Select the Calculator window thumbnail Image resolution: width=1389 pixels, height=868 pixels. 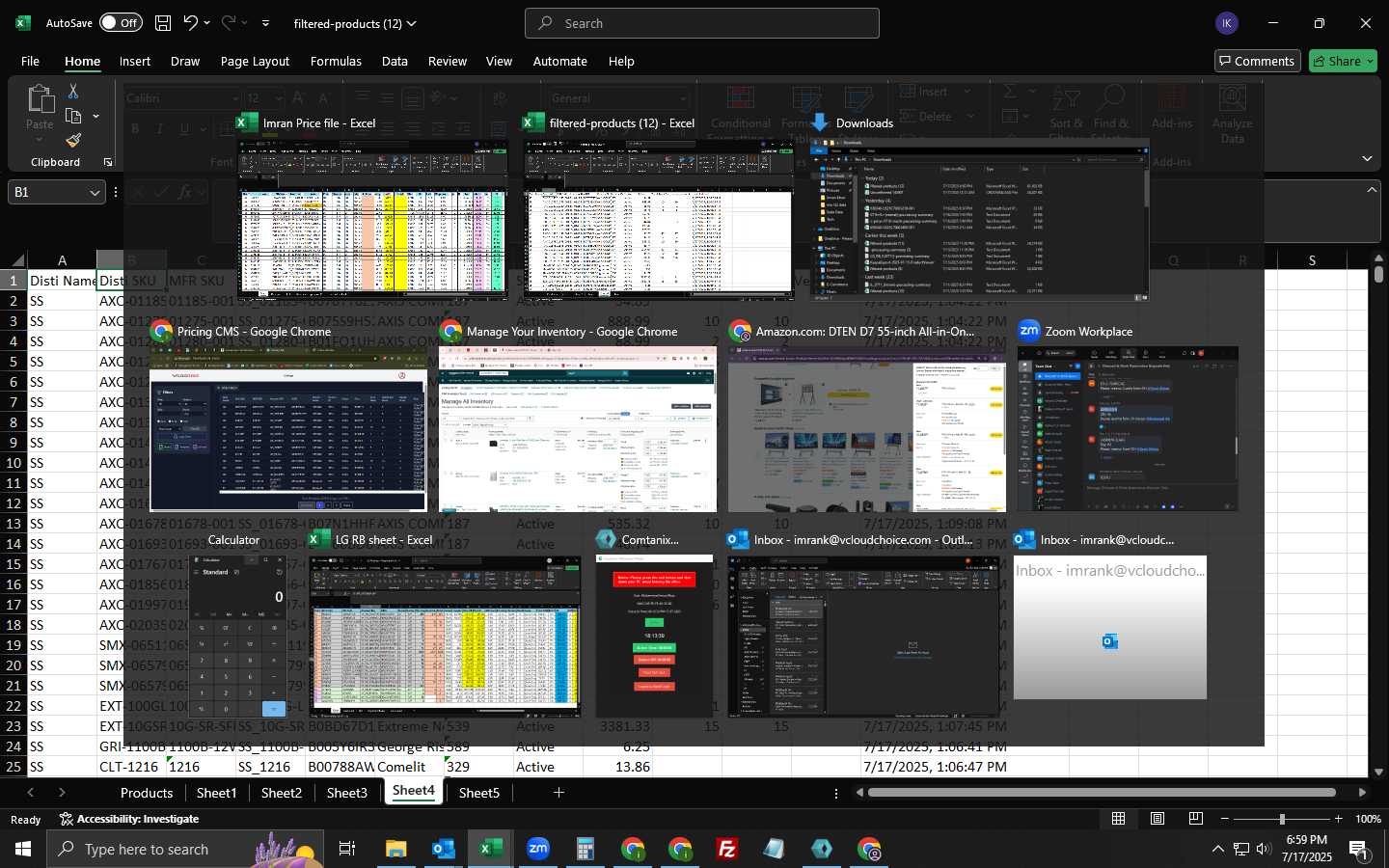click(x=238, y=636)
